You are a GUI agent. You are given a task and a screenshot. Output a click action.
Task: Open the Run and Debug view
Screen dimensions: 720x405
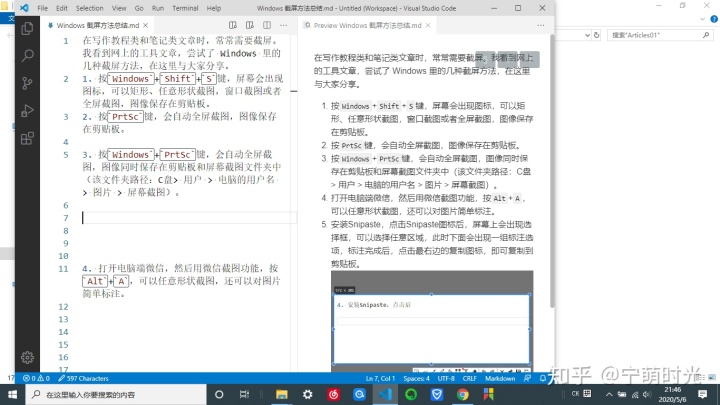click(27, 111)
